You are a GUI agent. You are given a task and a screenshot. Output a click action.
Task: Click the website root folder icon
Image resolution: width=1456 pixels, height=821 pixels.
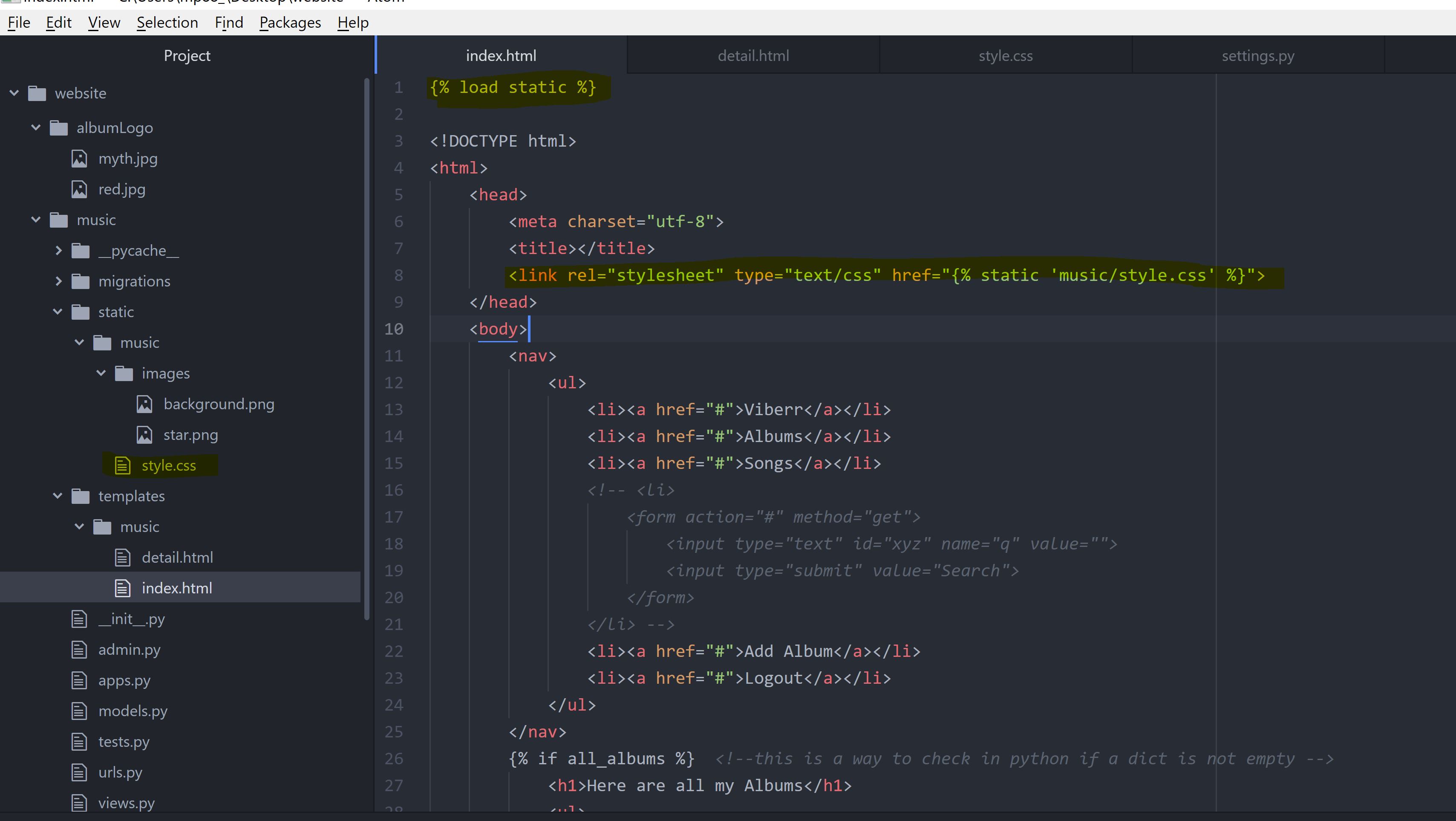coord(37,93)
